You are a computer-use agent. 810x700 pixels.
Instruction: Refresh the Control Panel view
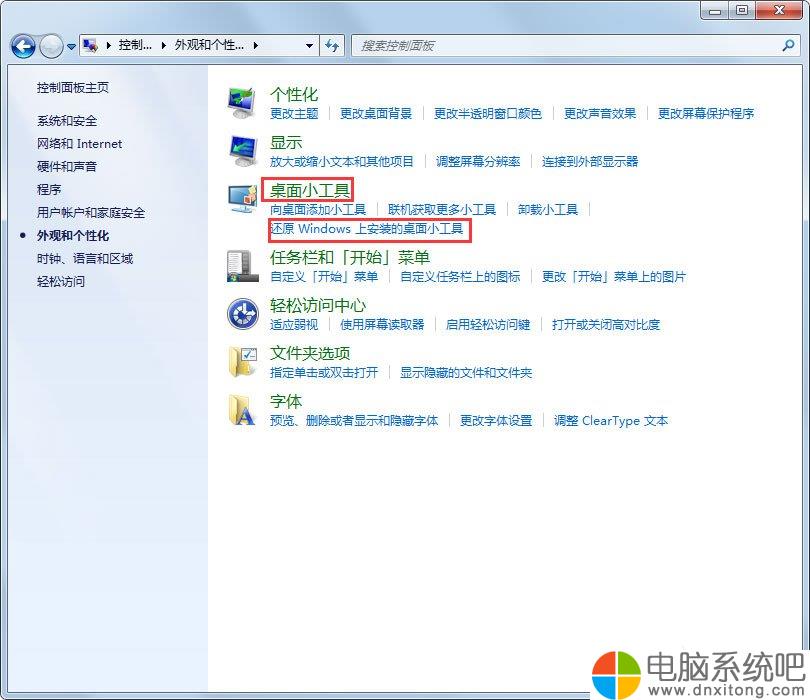pyautogui.click(x=332, y=45)
